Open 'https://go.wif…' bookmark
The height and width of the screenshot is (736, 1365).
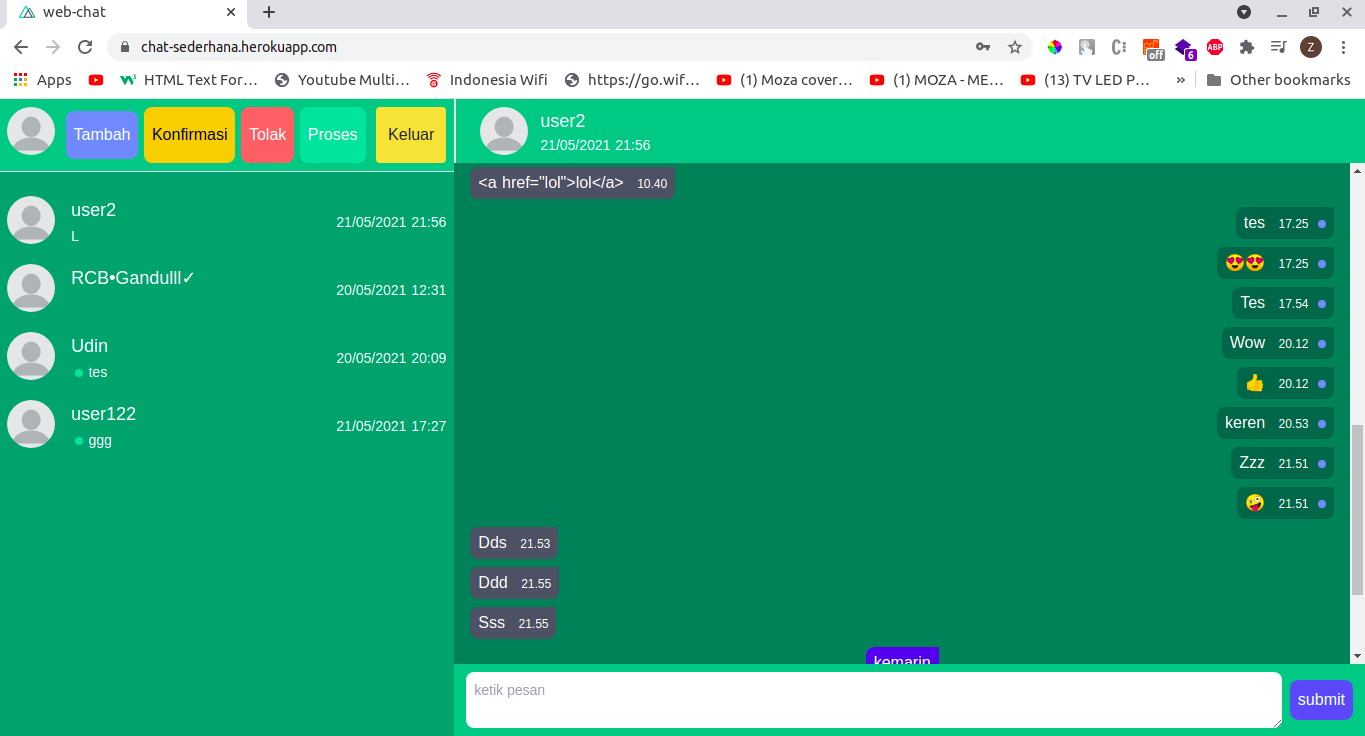tap(633, 80)
